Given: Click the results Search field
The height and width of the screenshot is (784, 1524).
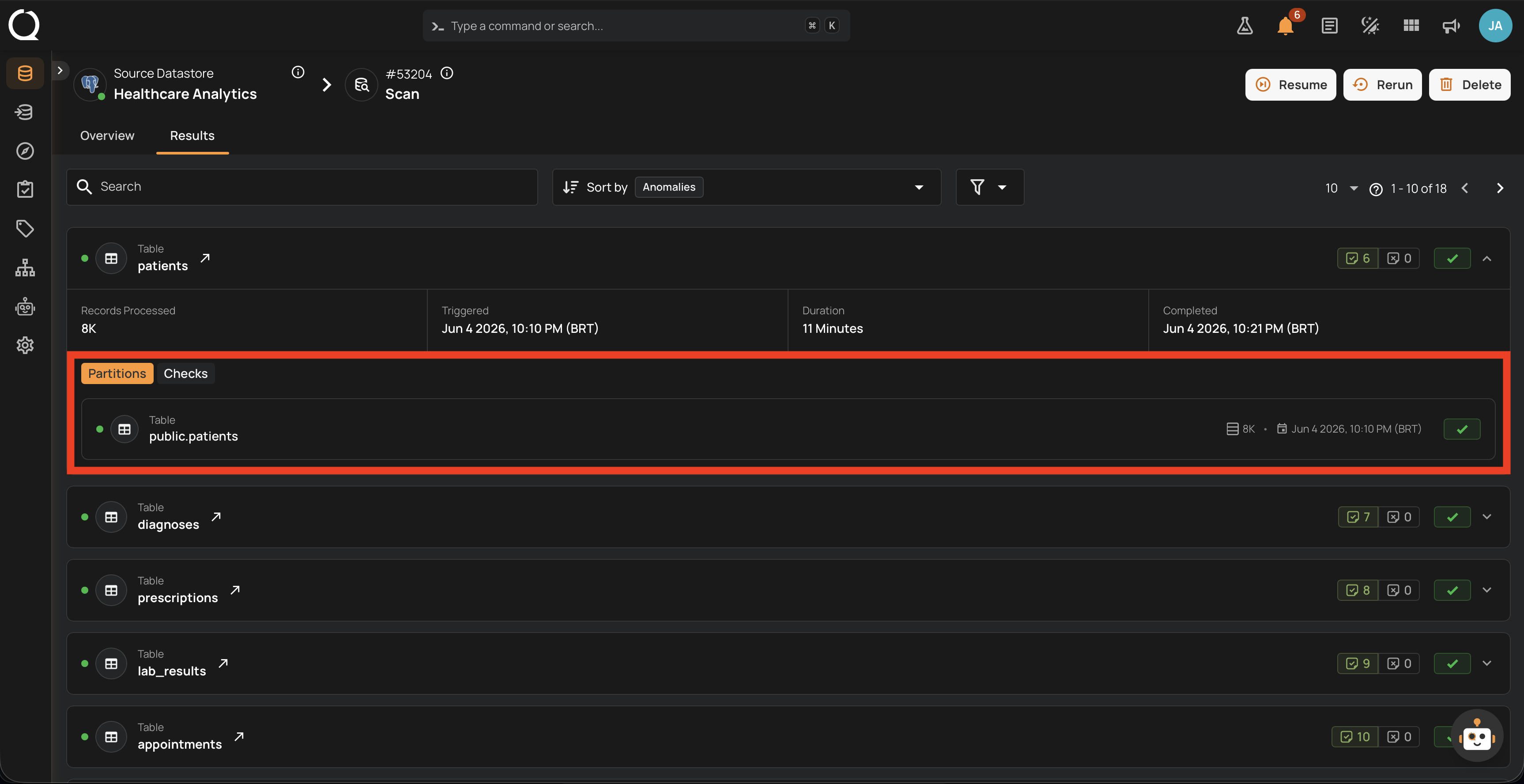Looking at the screenshot, I should click(x=302, y=187).
